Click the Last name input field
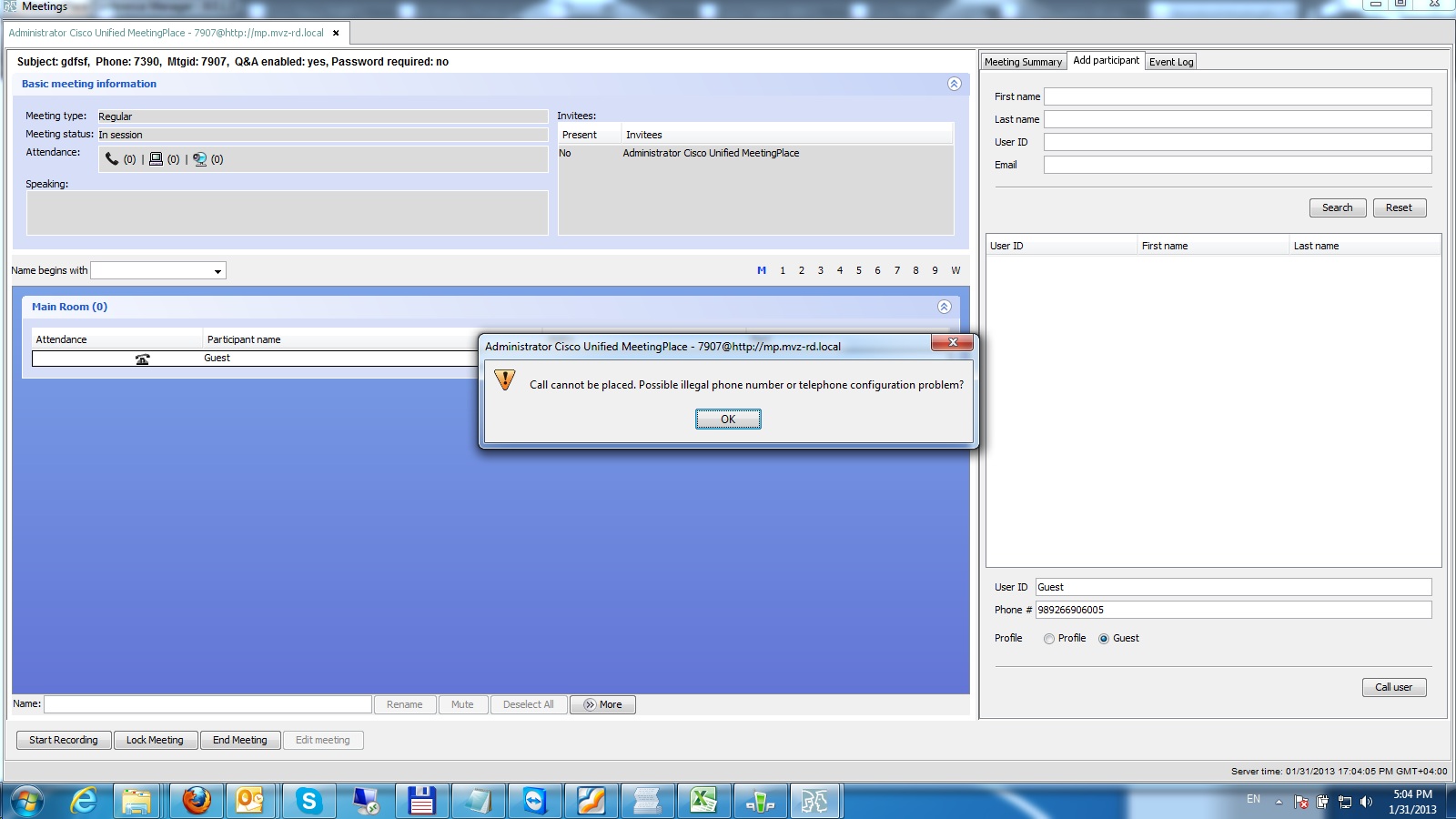Screen dimensions: 1456x819 (x=1238, y=119)
